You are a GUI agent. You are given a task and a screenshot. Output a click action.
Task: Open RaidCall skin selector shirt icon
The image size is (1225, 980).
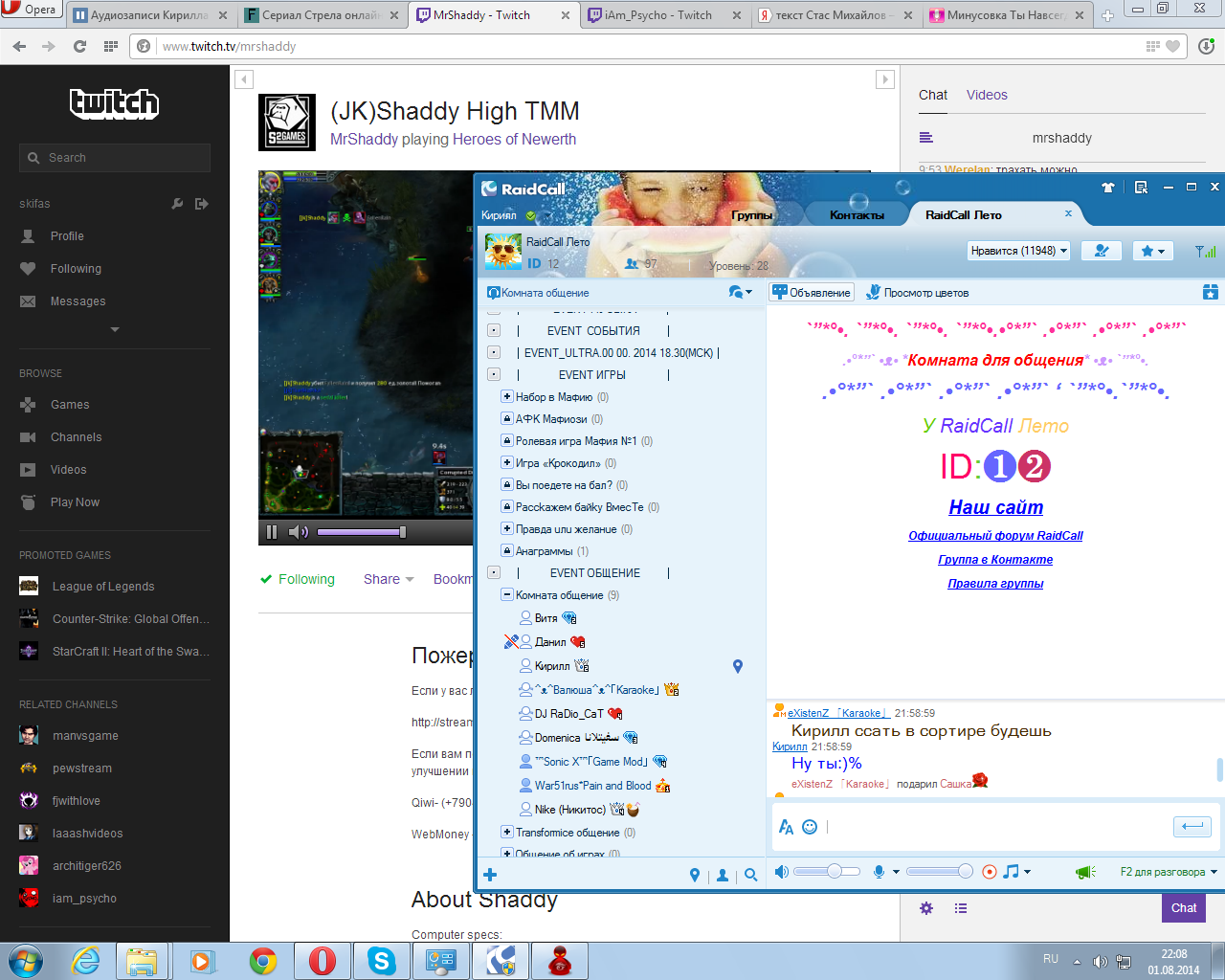(x=1108, y=188)
